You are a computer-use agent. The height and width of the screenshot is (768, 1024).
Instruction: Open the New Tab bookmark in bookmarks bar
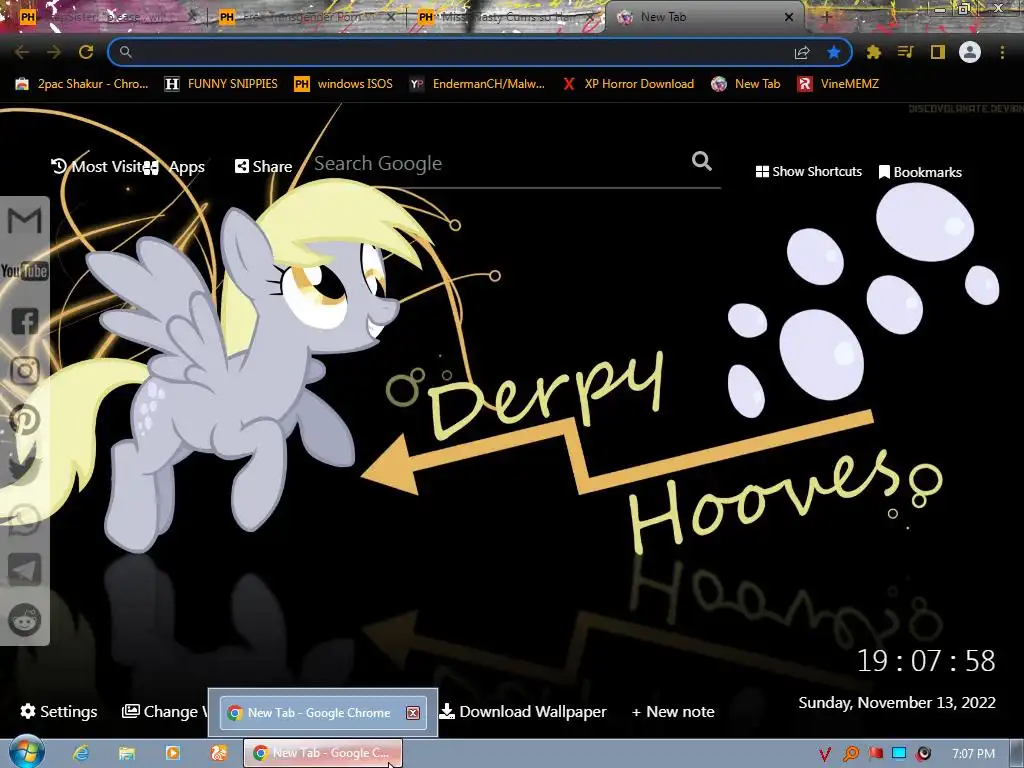pyautogui.click(x=746, y=84)
